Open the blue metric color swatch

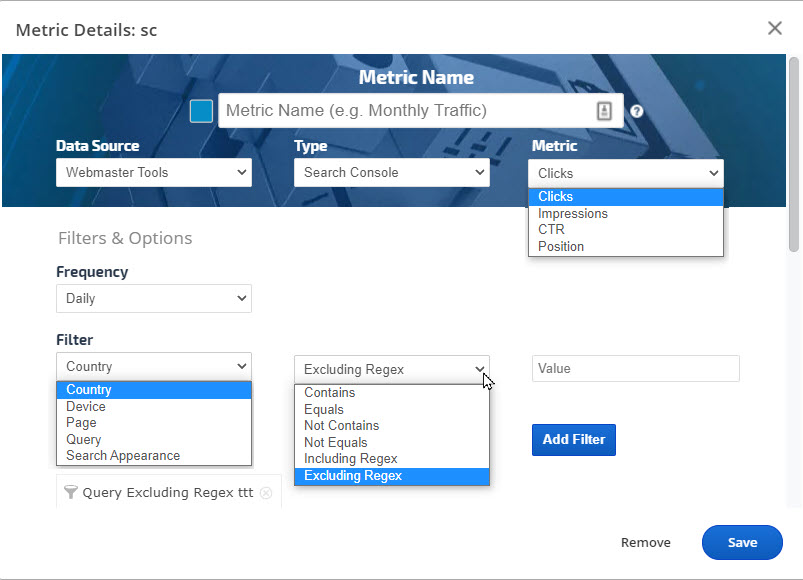tap(201, 111)
